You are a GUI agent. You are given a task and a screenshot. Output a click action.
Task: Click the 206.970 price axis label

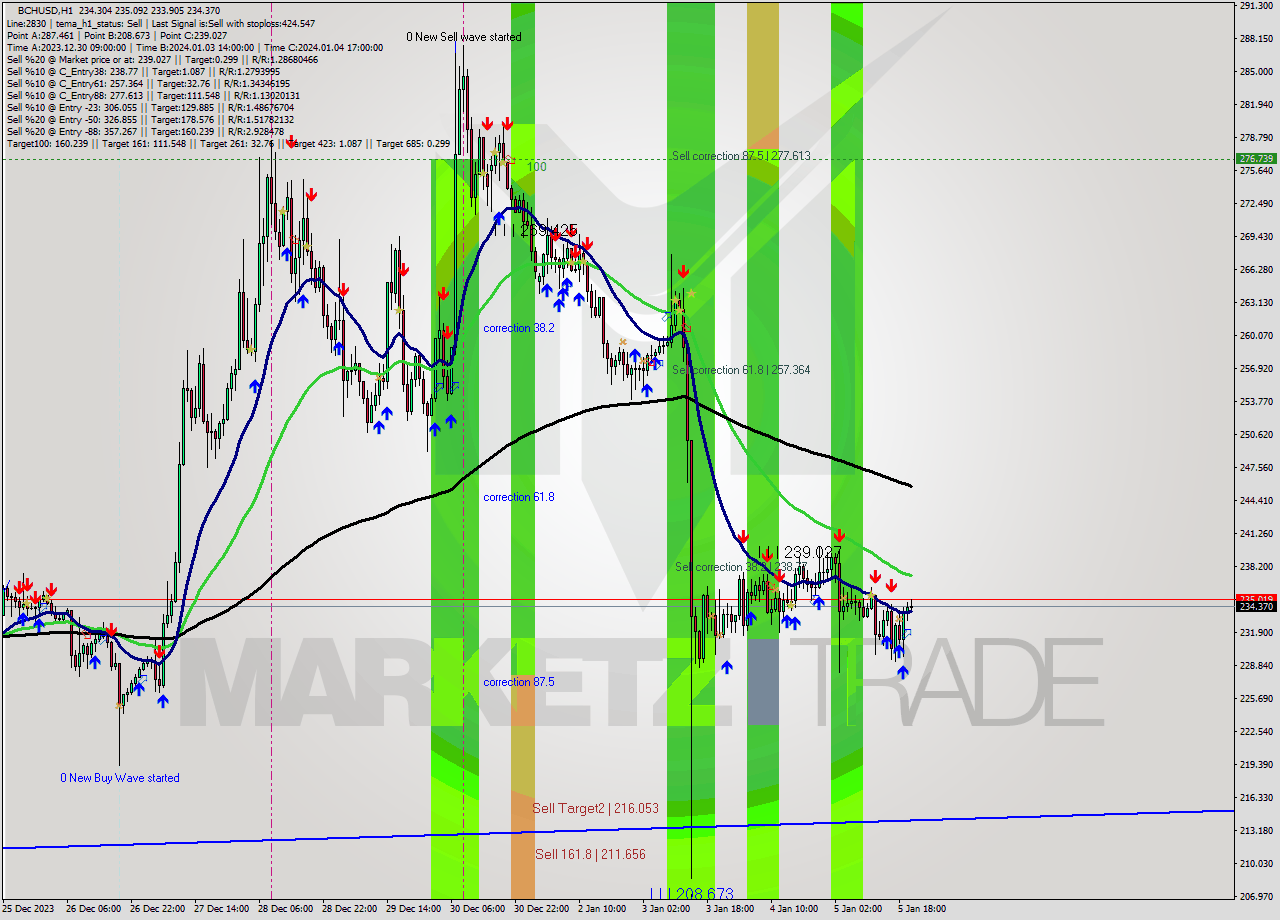point(1255,896)
